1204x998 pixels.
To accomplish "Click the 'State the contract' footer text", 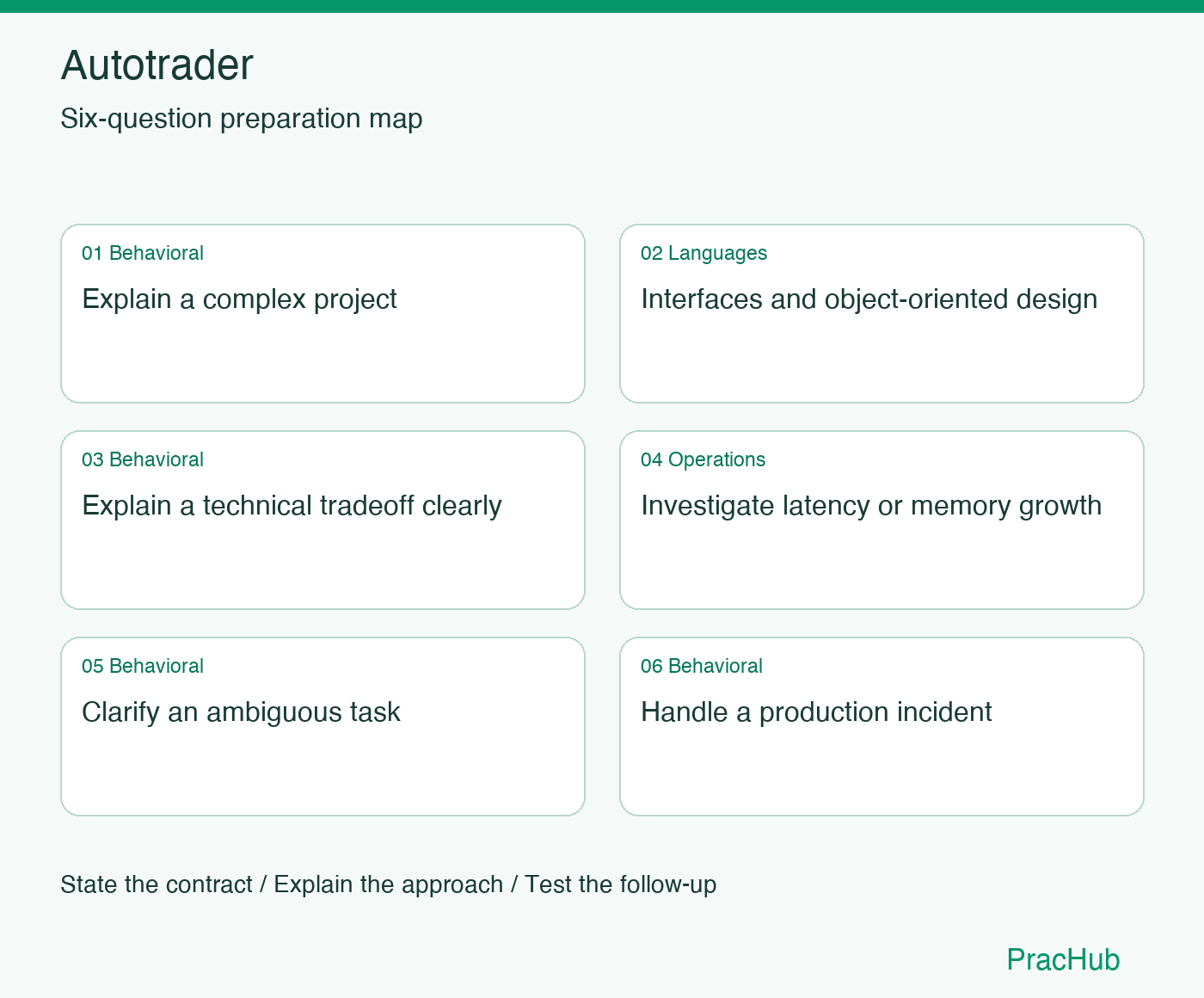I will [x=157, y=884].
